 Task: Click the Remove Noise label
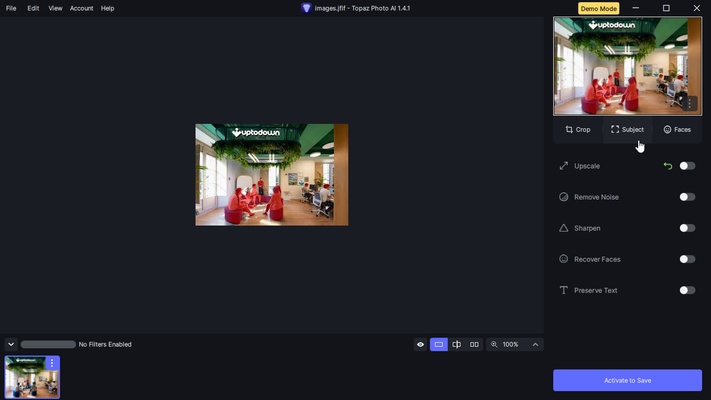pyautogui.click(x=596, y=197)
